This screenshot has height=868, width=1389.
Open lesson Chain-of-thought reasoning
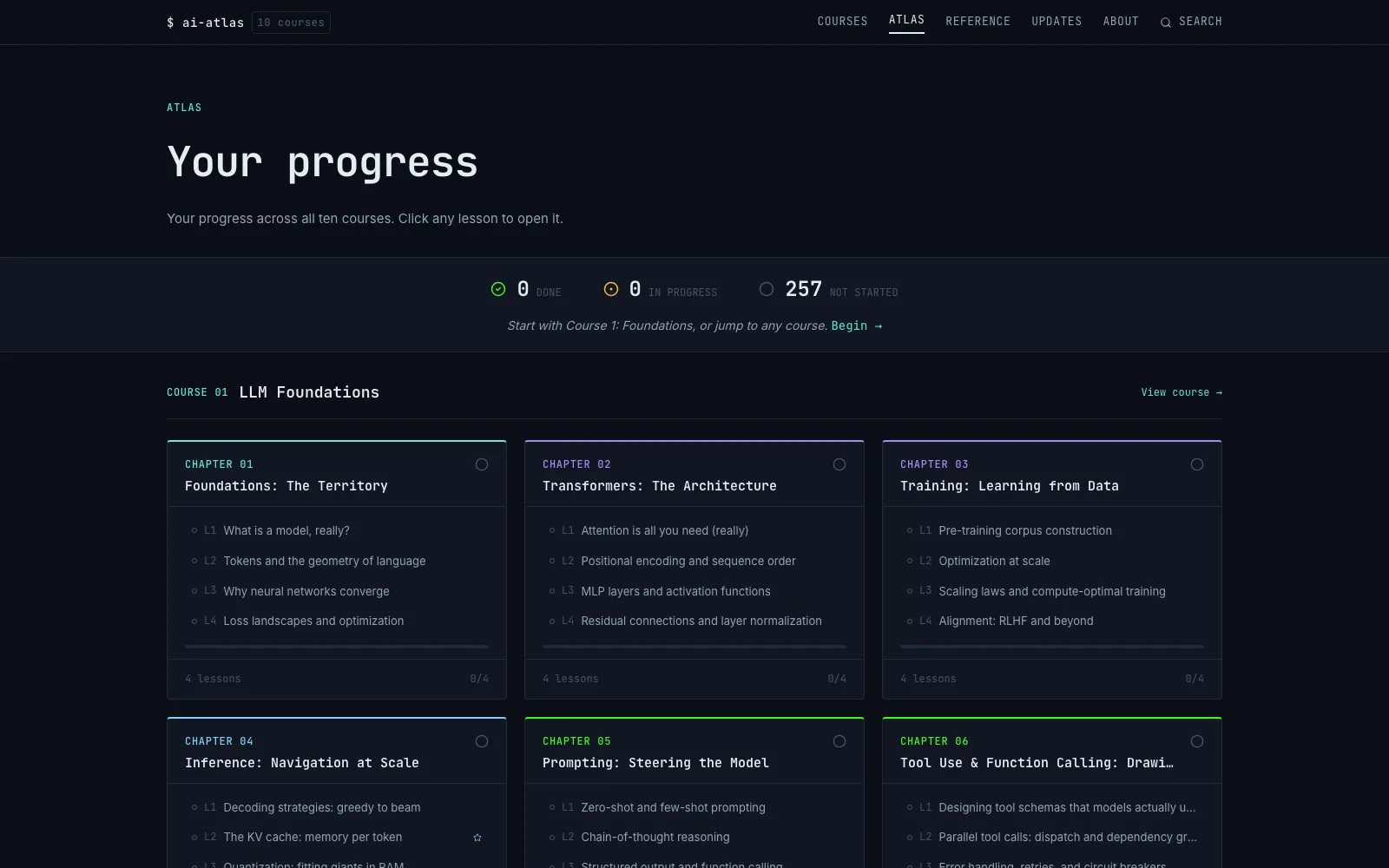tap(694, 837)
